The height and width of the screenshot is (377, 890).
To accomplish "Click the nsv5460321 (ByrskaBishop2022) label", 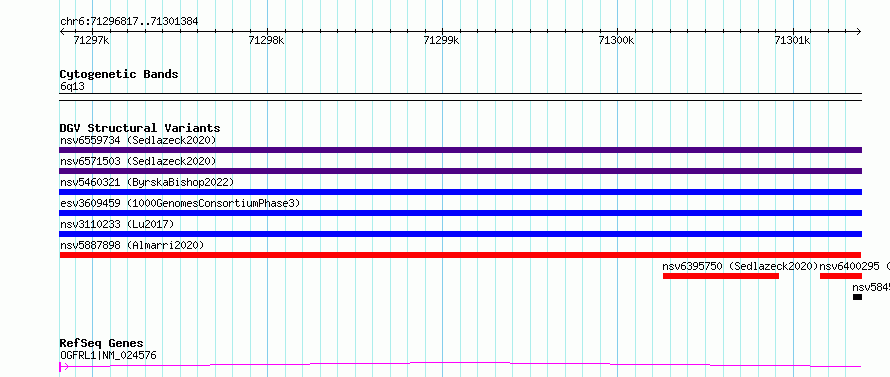I will click(x=146, y=182).
